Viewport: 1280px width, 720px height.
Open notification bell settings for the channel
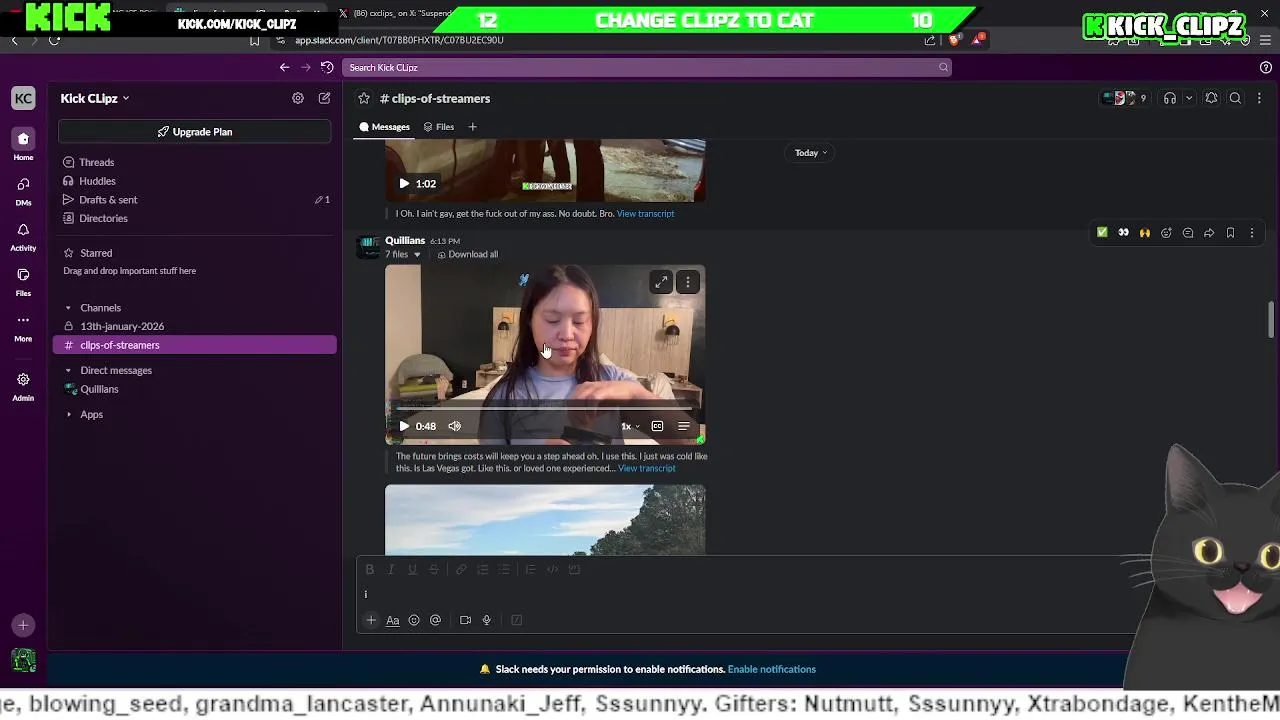(1211, 98)
